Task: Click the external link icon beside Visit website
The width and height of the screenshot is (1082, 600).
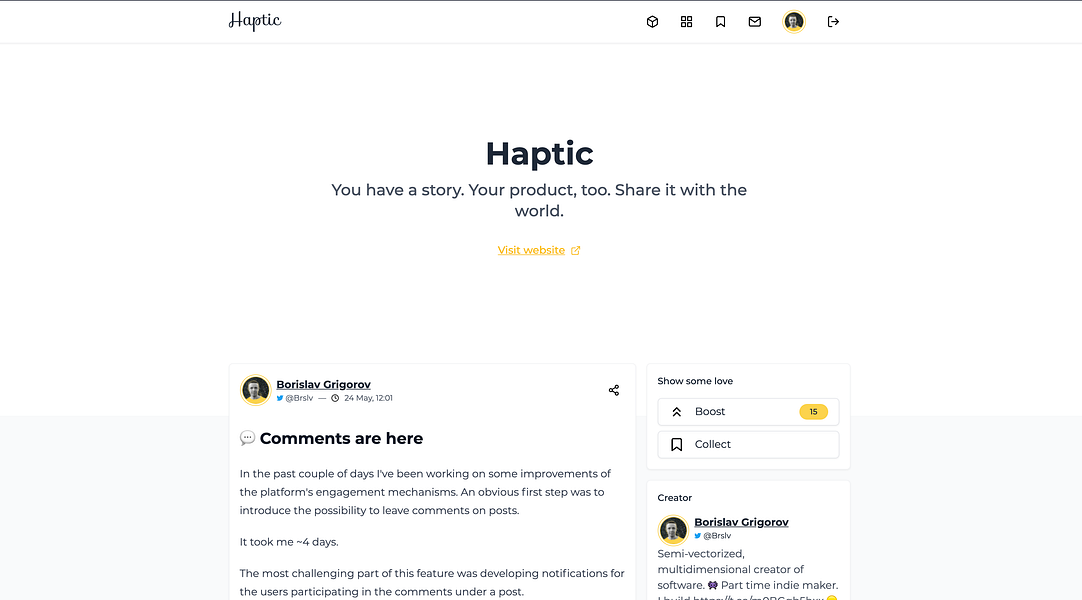Action: pyautogui.click(x=576, y=250)
